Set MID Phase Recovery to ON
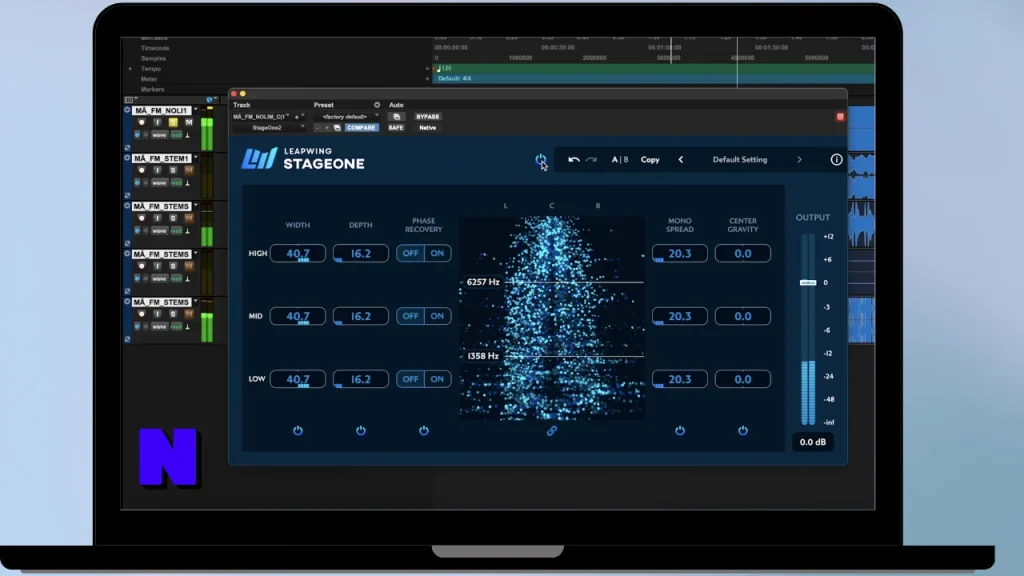 click(437, 316)
